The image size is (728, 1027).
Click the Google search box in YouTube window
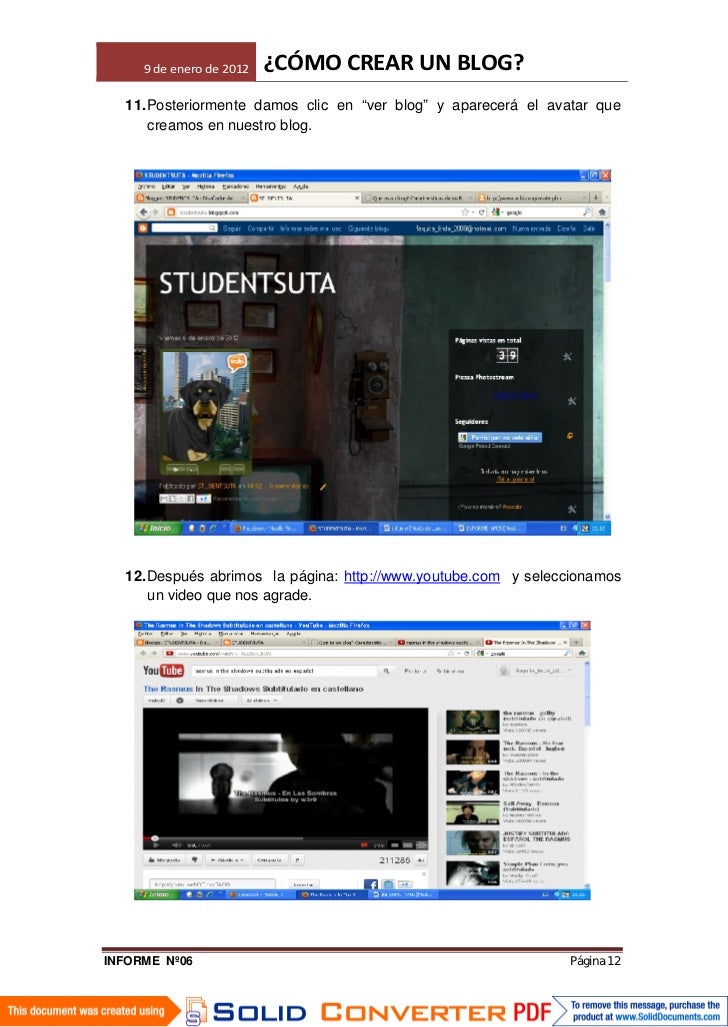click(x=526, y=653)
